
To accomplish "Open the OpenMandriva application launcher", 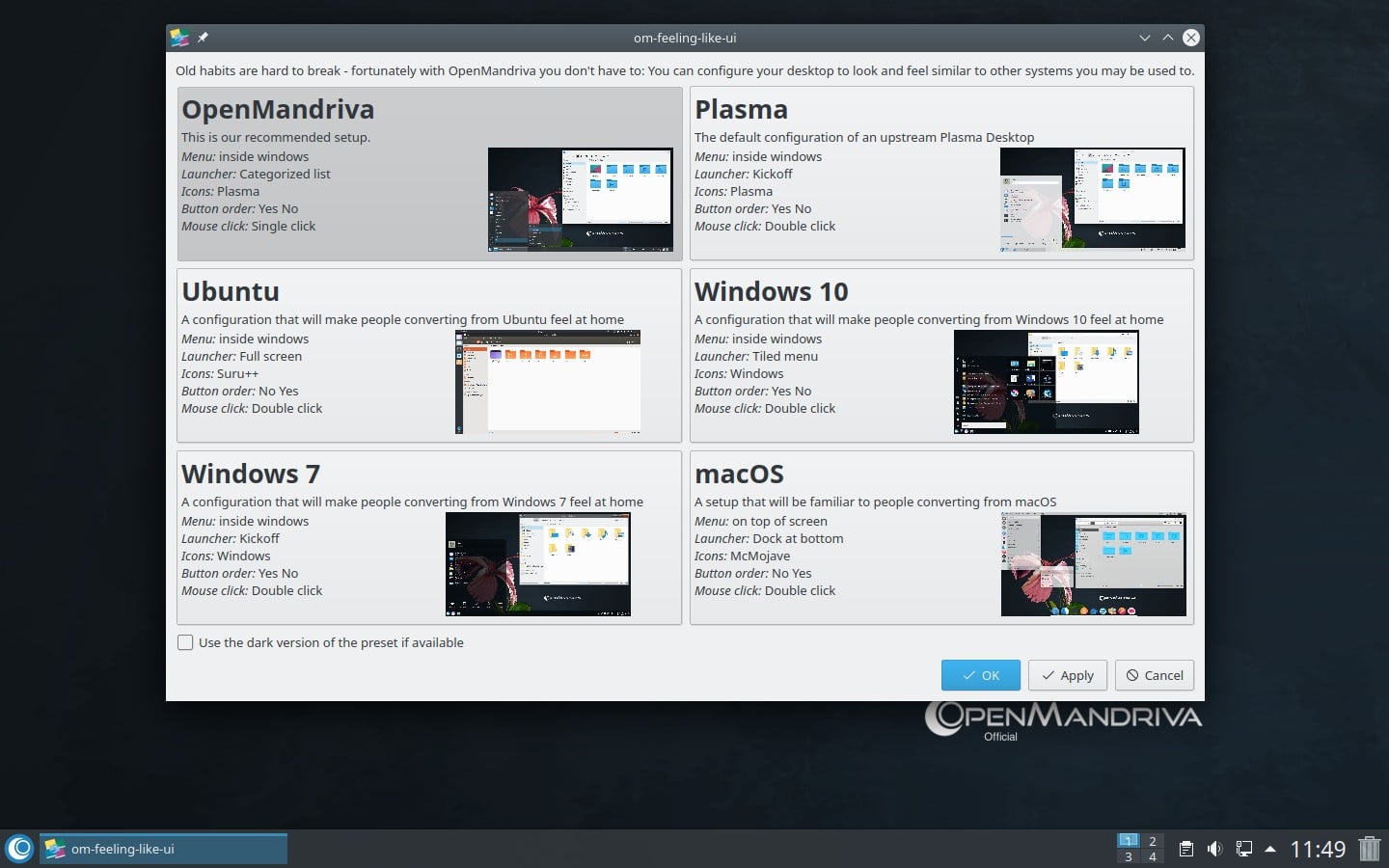I will [20, 849].
